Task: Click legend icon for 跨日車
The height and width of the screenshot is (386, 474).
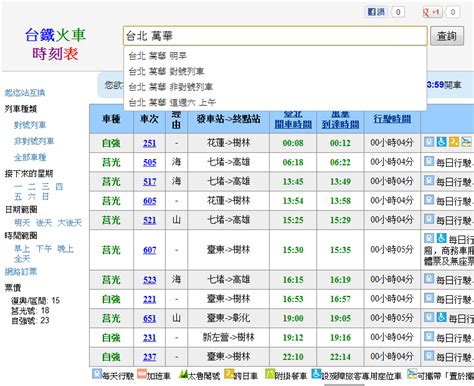Action: pyautogui.click(x=229, y=374)
